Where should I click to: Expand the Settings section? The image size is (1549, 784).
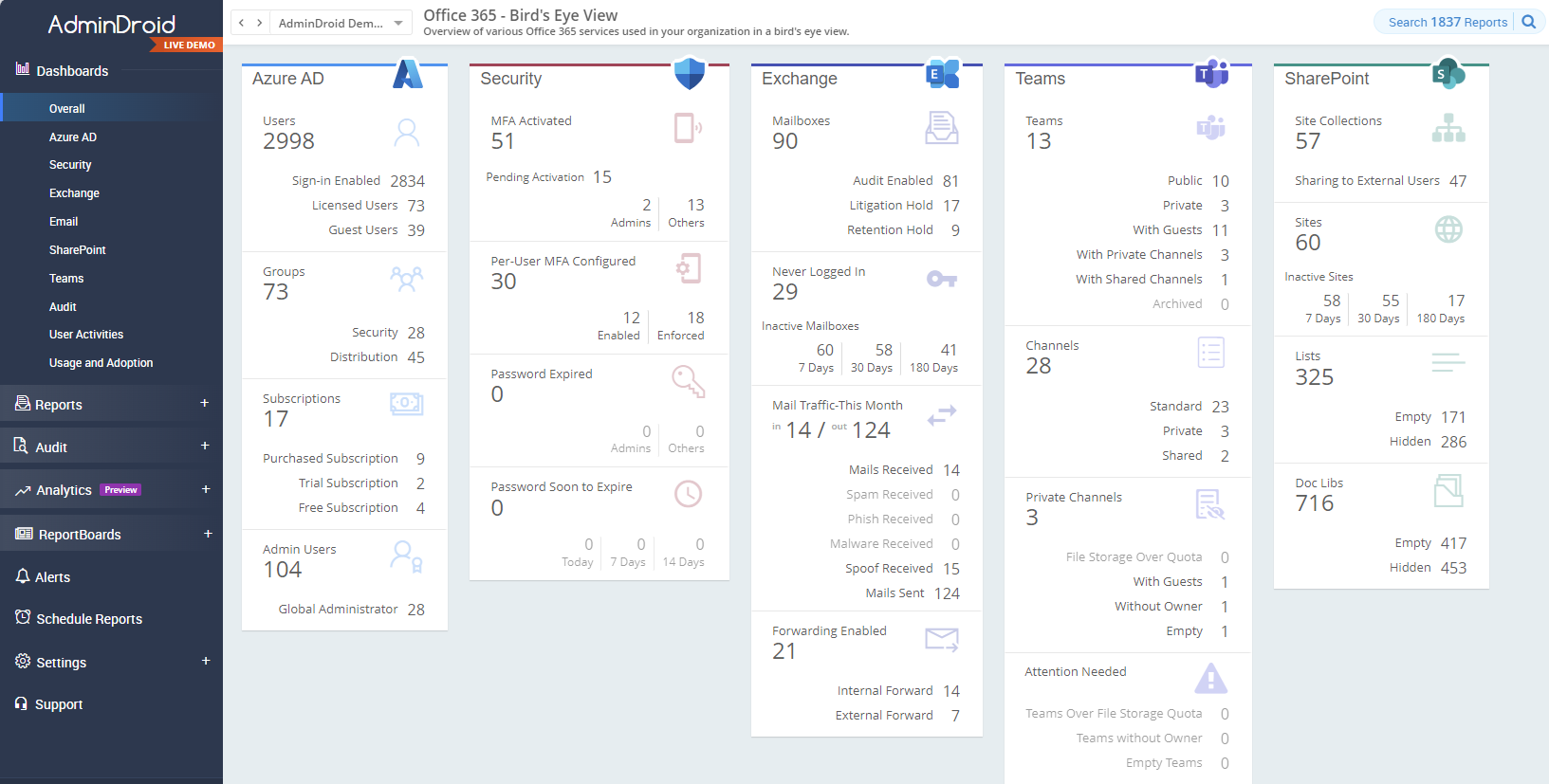(x=206, y=661)
